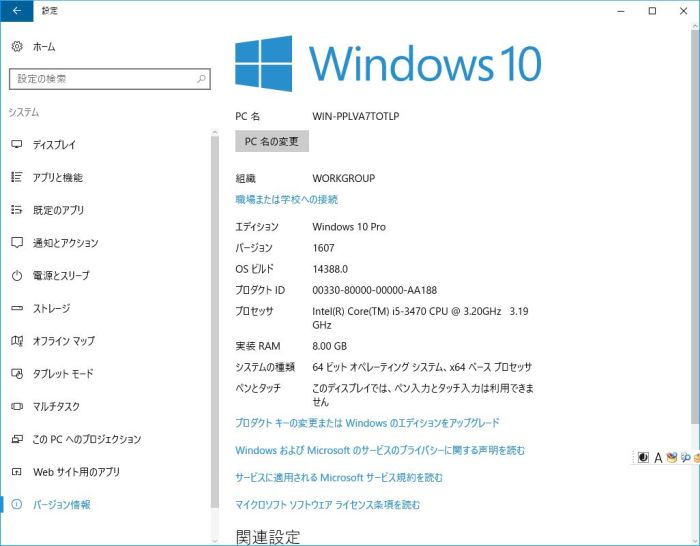Click the タブレット モード icon
Viewport: 700px width, 546px height.
(17, 374)
